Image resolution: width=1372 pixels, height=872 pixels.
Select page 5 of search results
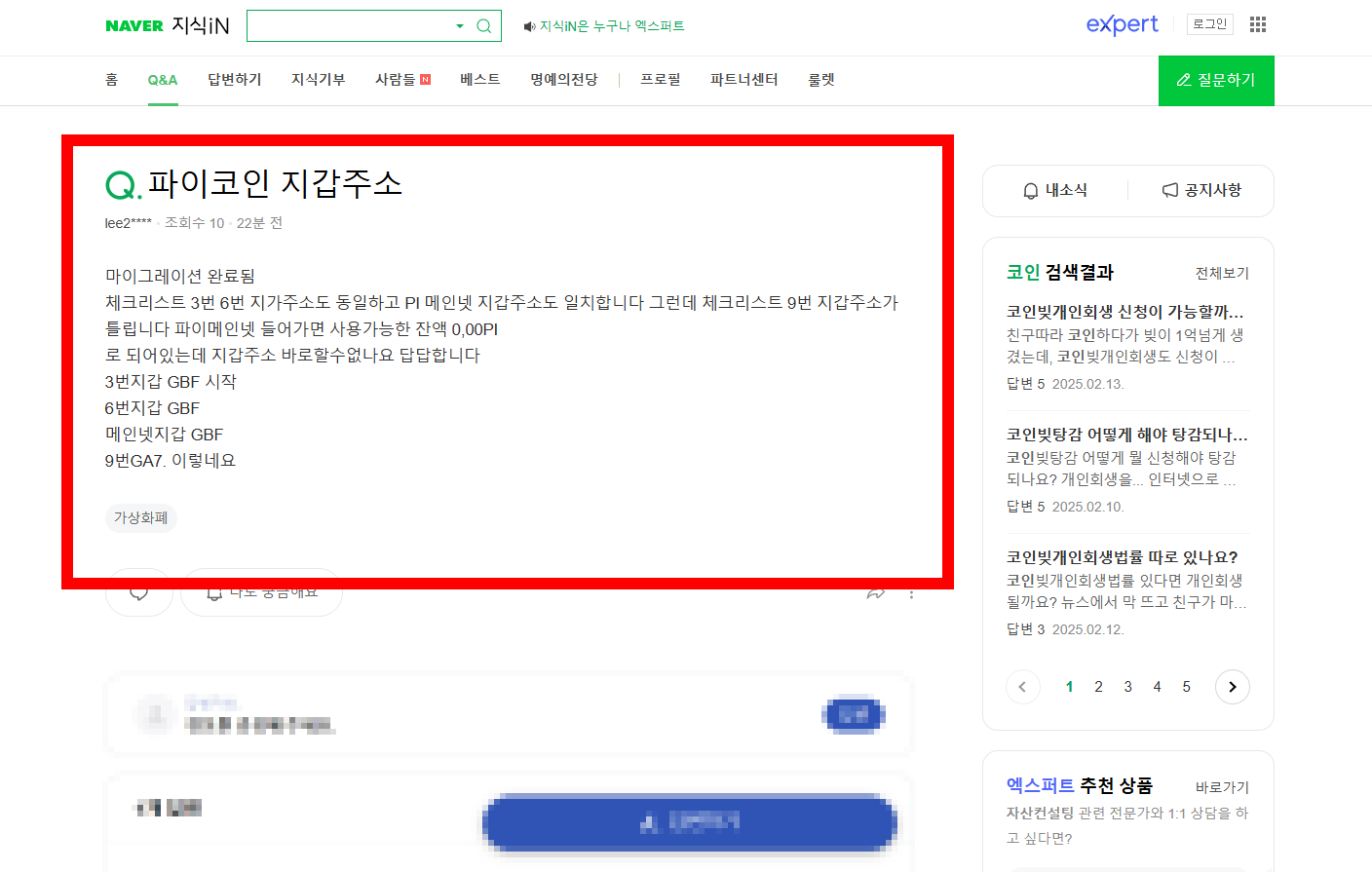[1186, 687]
